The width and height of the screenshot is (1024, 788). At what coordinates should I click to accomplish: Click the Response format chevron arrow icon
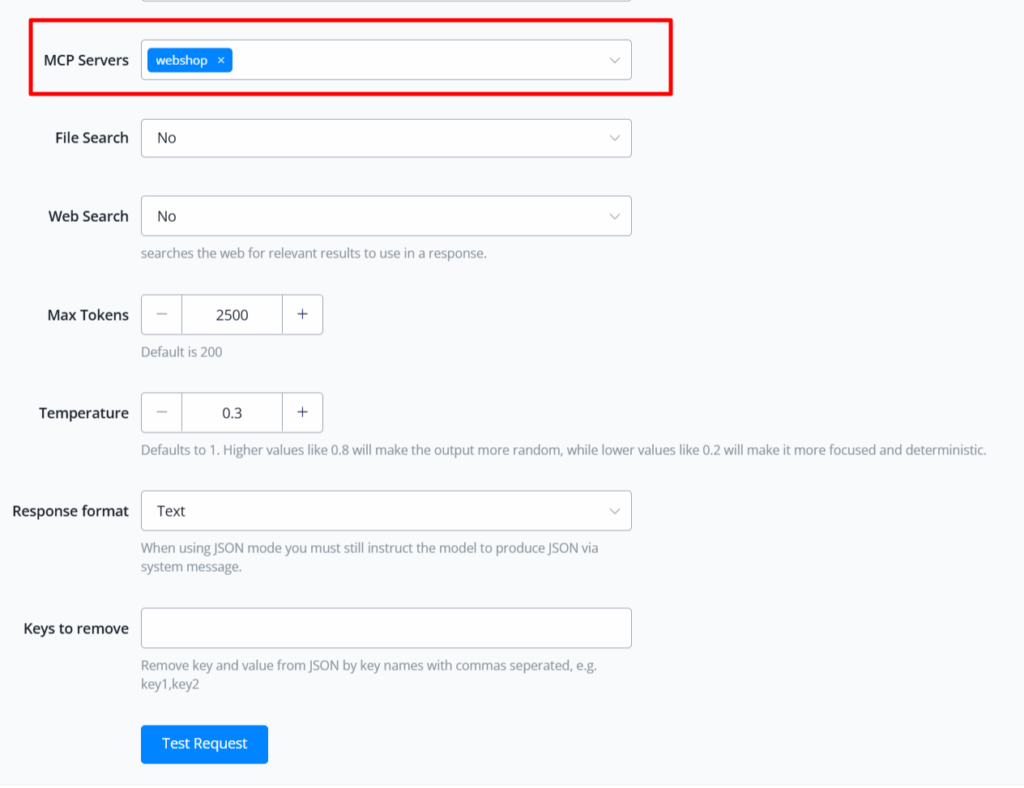615,511
